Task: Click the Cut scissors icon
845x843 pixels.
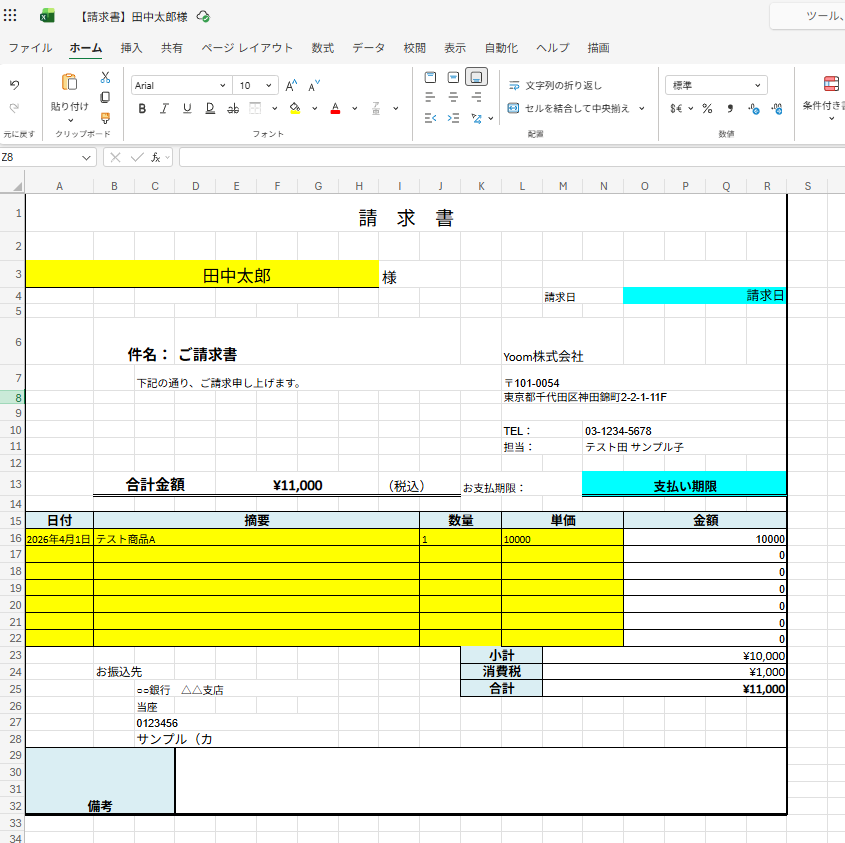Action: click(105, 77)
